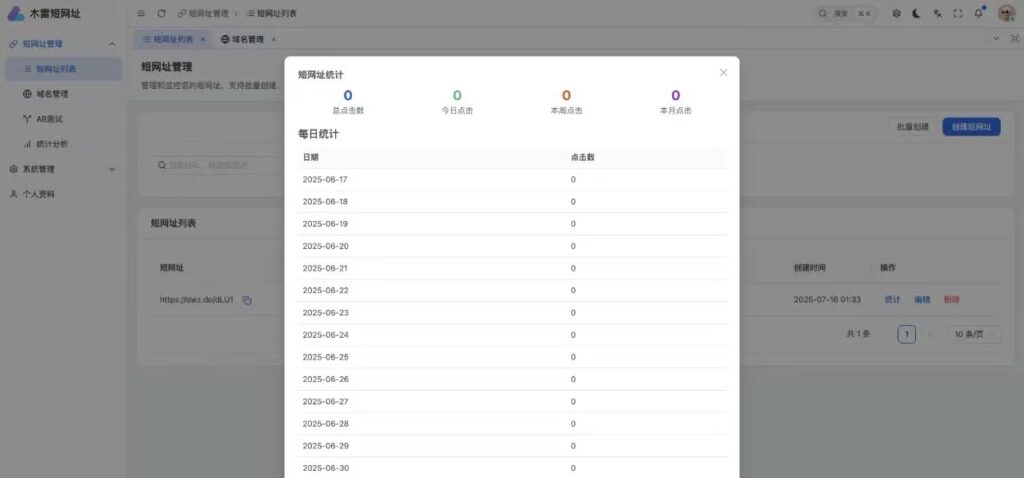Click the 2025-07-16 01:33 creation time
Image resolution: width=1024 pixels, height=478 pixels.
[x=827, y=300]
